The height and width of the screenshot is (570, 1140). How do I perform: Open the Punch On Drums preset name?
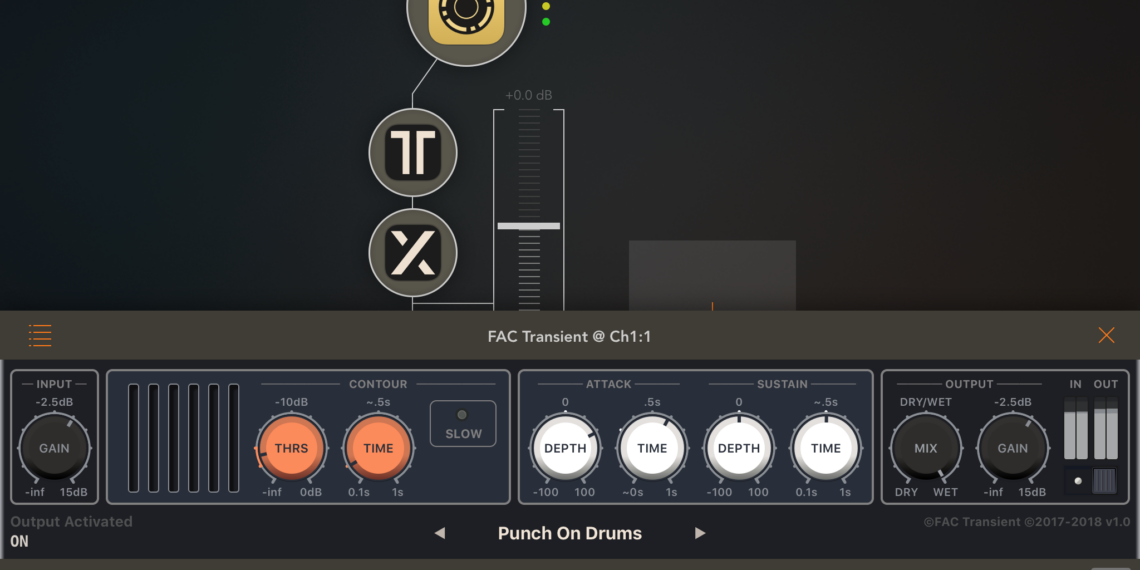pyautogui.click(x=570, y=533)
